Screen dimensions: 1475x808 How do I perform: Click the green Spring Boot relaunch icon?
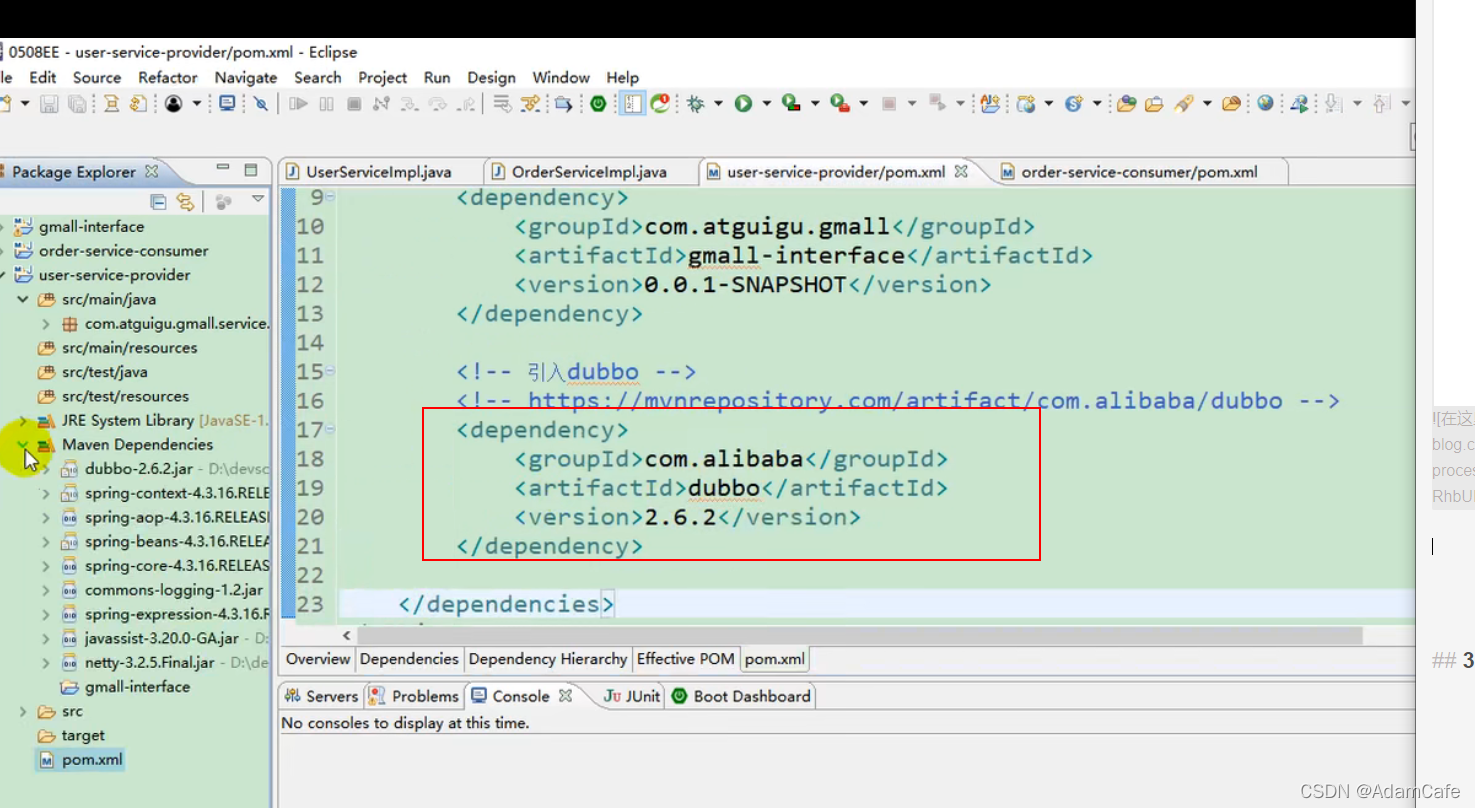click(598, 103)
